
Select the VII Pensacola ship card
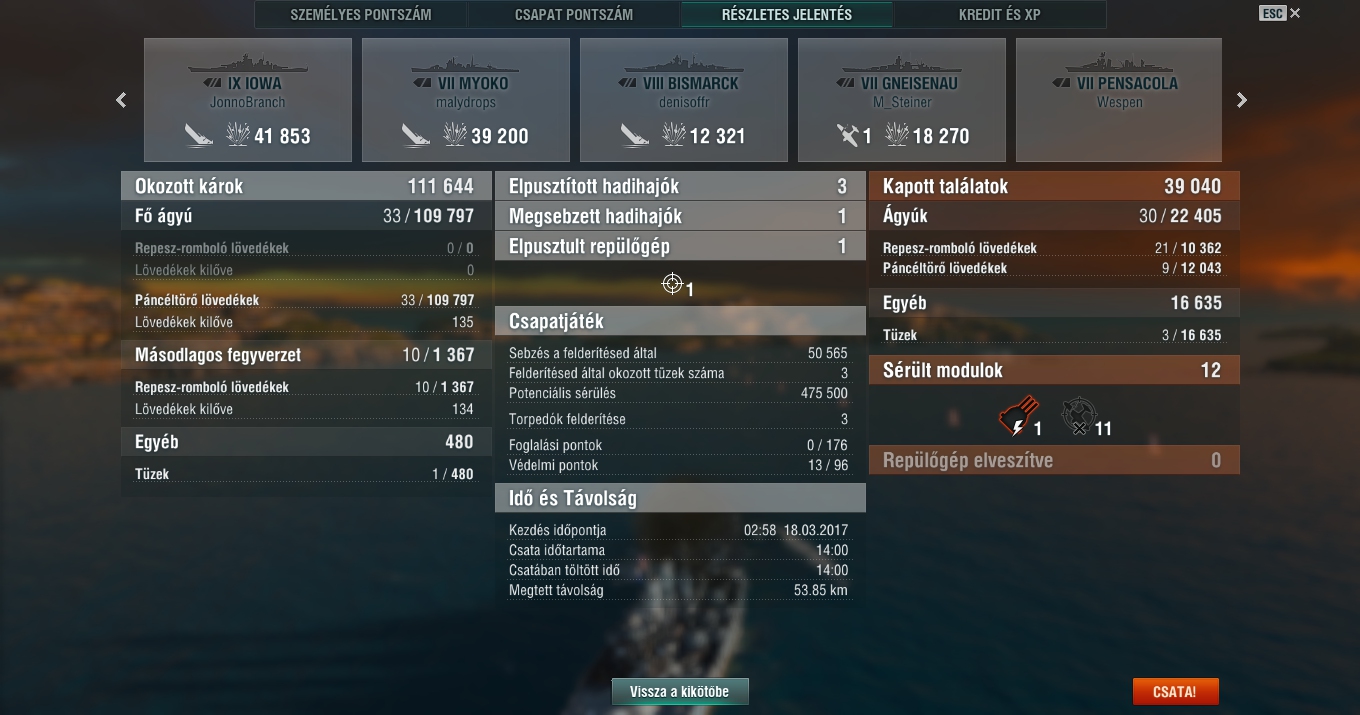[1119, 100]
